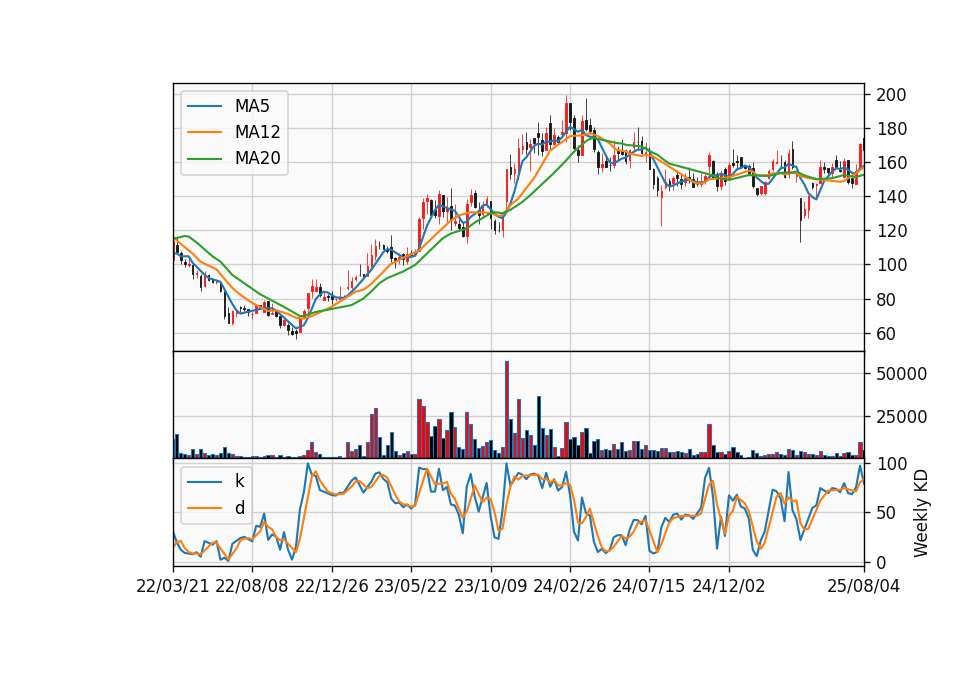Click the 23/10/09 date label
This screenshot has width=960, height=690.
(490, 586)
